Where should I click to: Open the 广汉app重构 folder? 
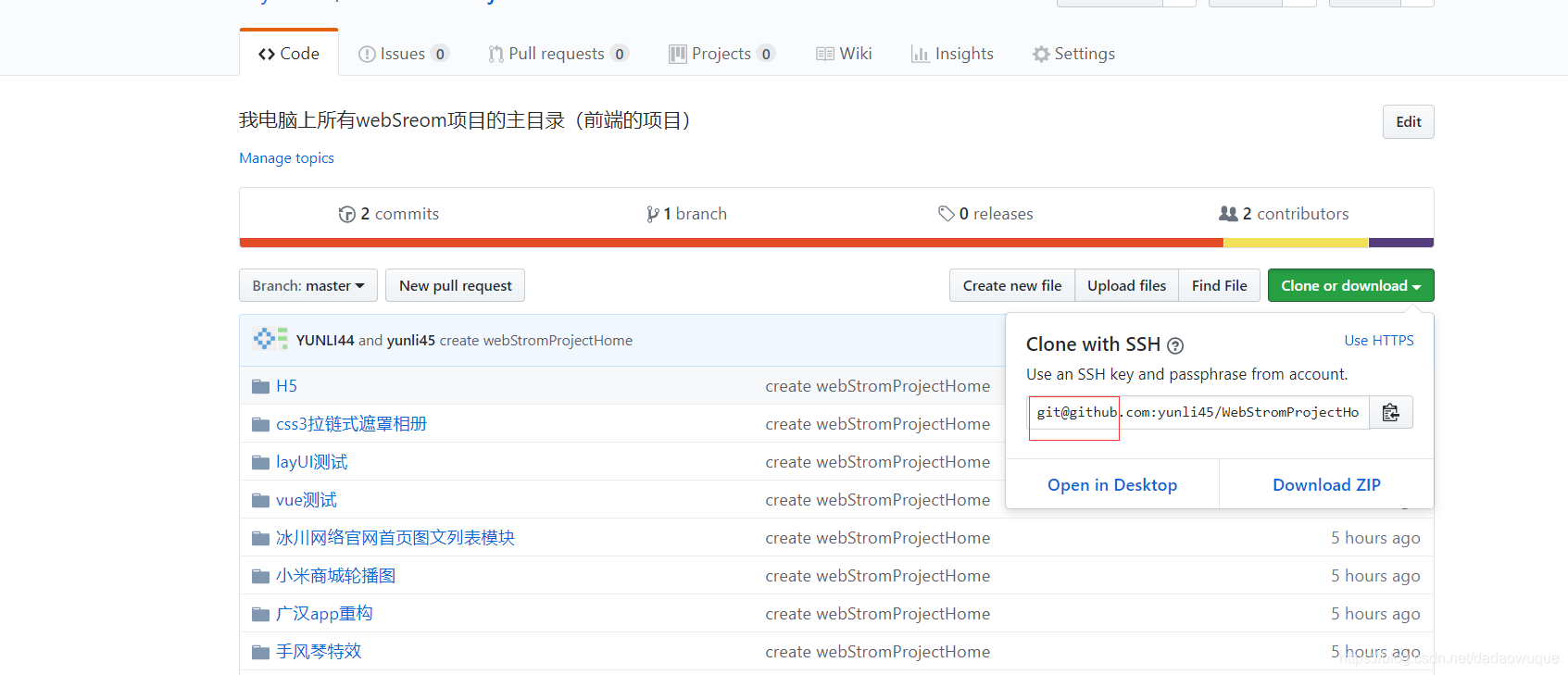324,614
